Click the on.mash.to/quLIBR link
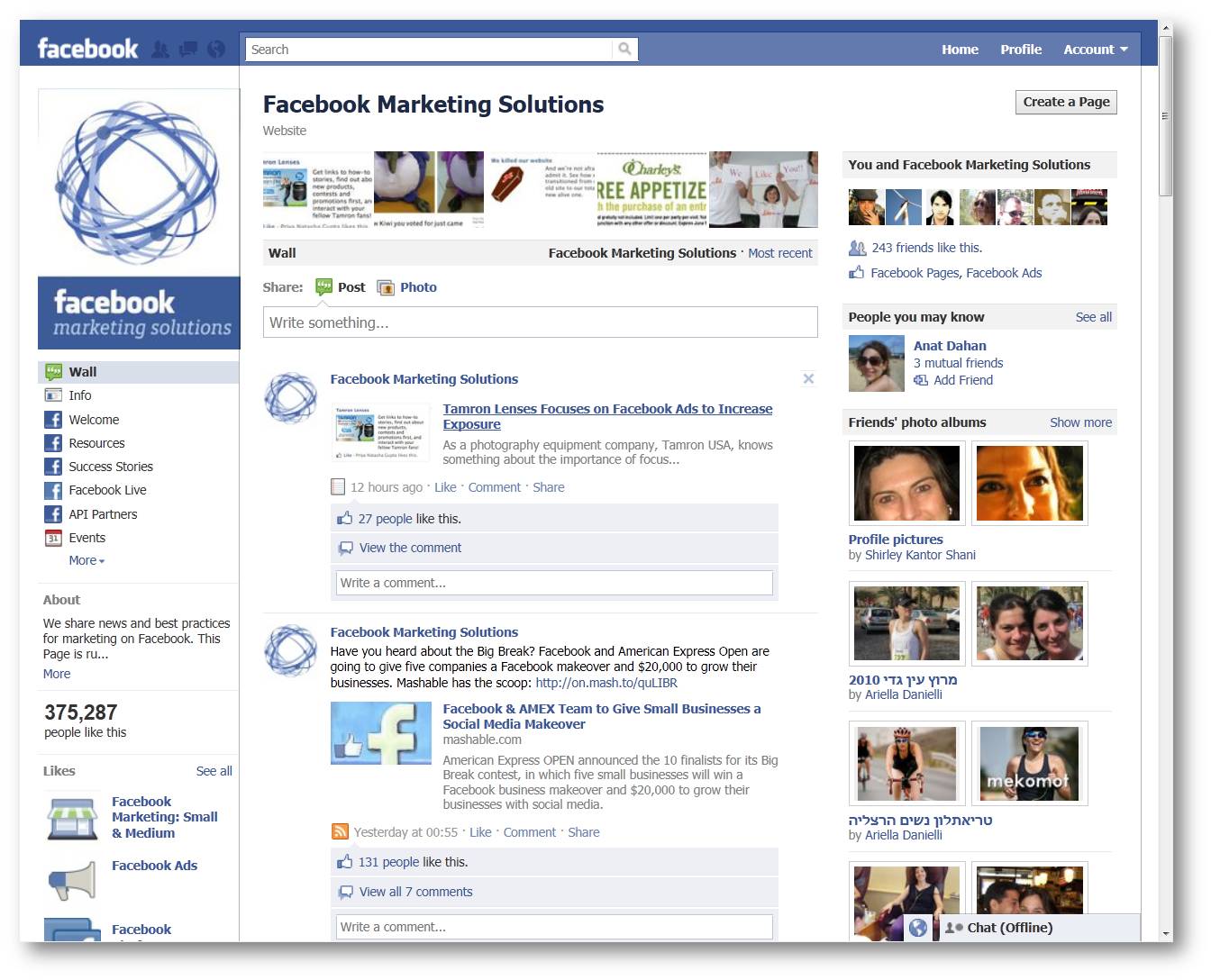 pyautogui.click(x=606, y=683)
